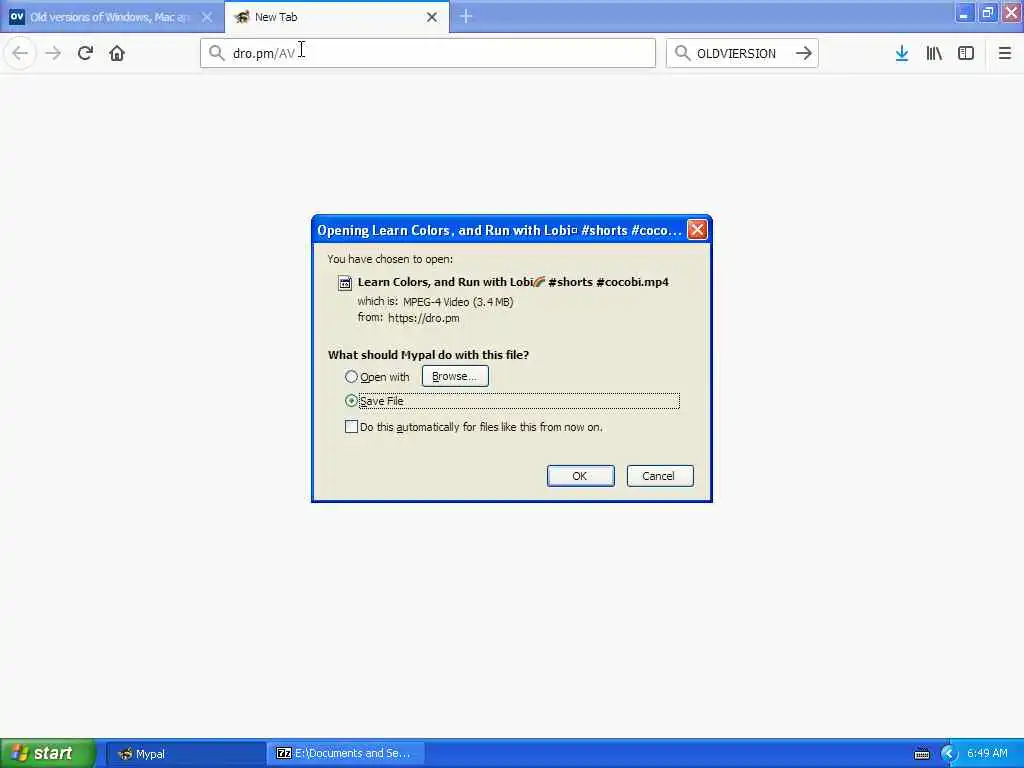Minimize the Mypal browser window
Viewport: 1024px width, 768px height.
[x=964, y=13]
